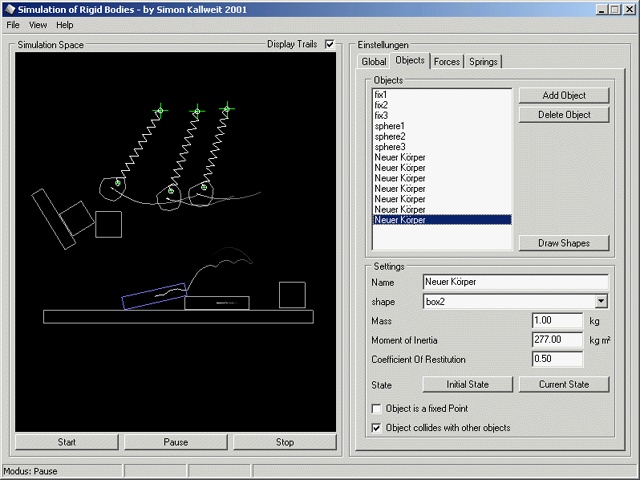This screenshot has height=480, width=640.
Task: Start the simulation
Action: coord(67,441)
